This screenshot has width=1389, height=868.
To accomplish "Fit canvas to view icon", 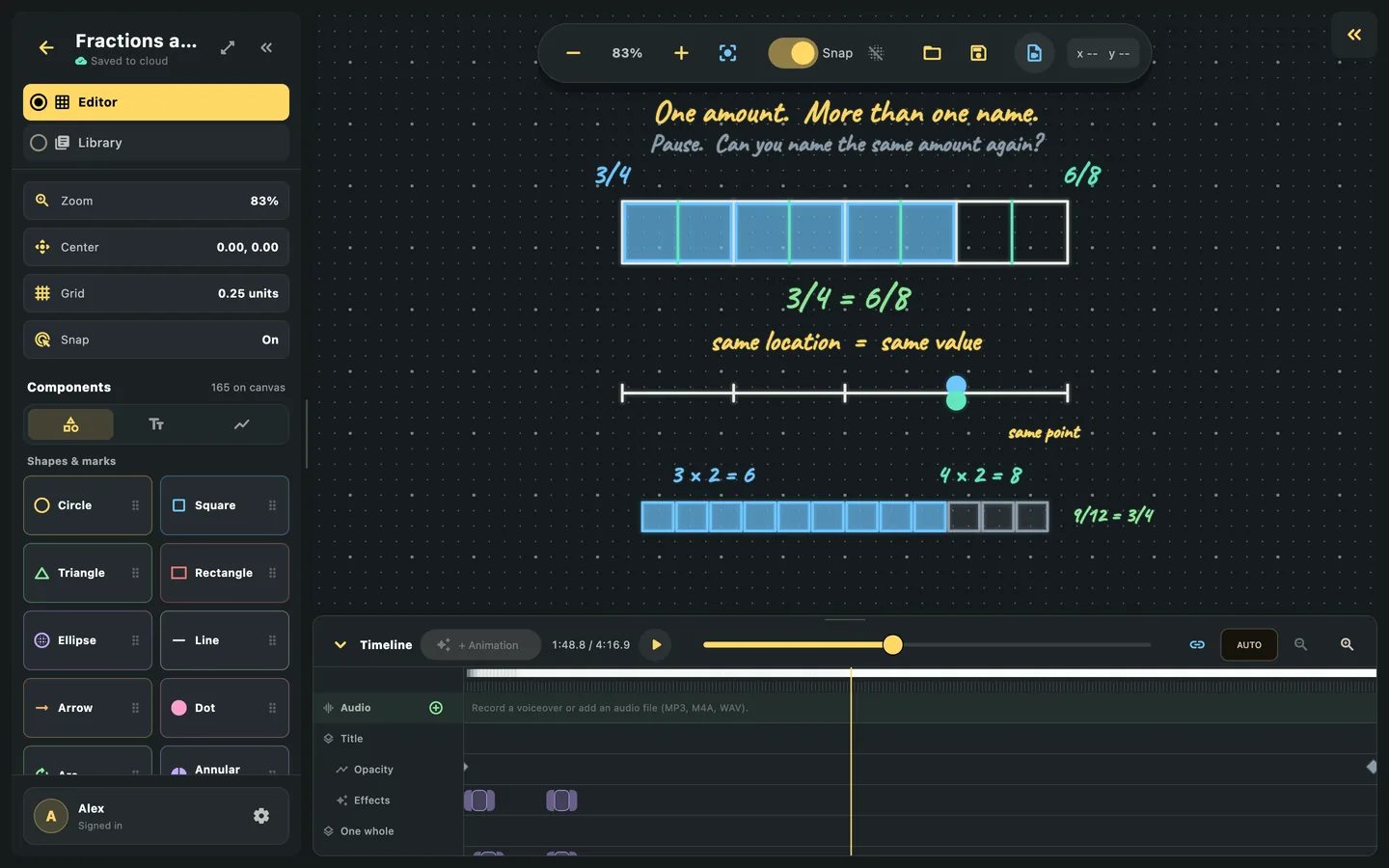I will tap(728, 53).
